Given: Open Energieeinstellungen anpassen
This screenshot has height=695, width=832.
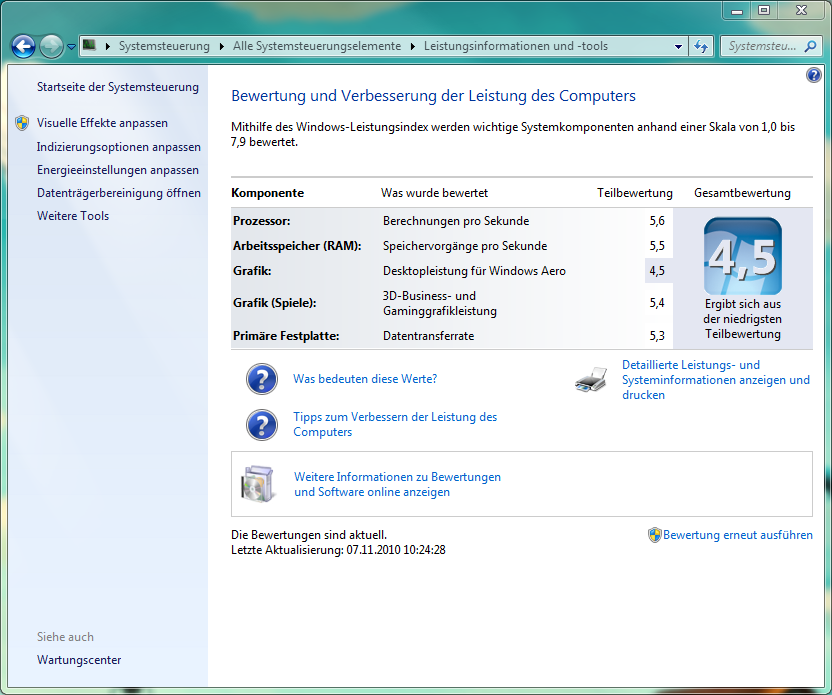Looking at the screenshot, I should coord(118,170).
